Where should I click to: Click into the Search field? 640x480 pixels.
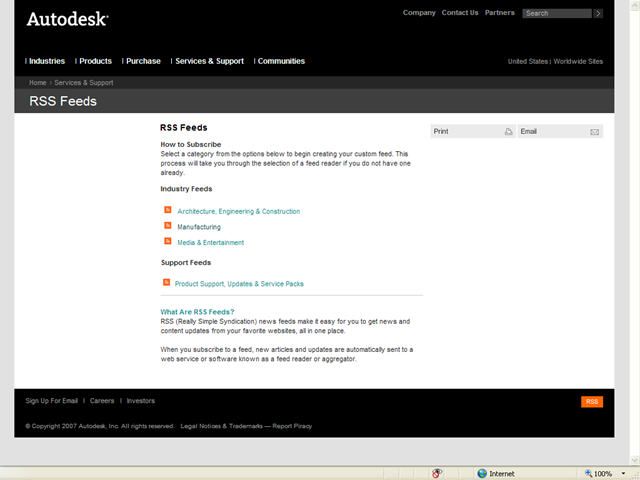click(x=557, y=13)
